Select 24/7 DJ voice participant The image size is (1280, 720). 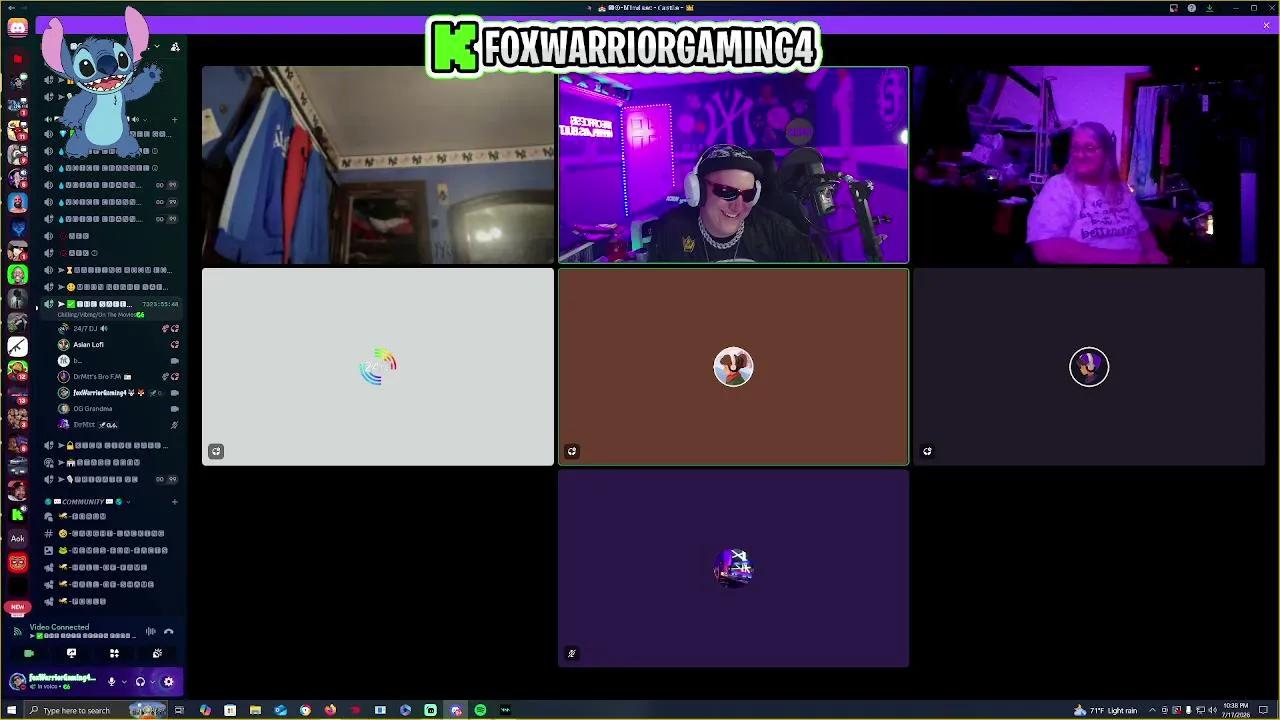tap(117, 328)
